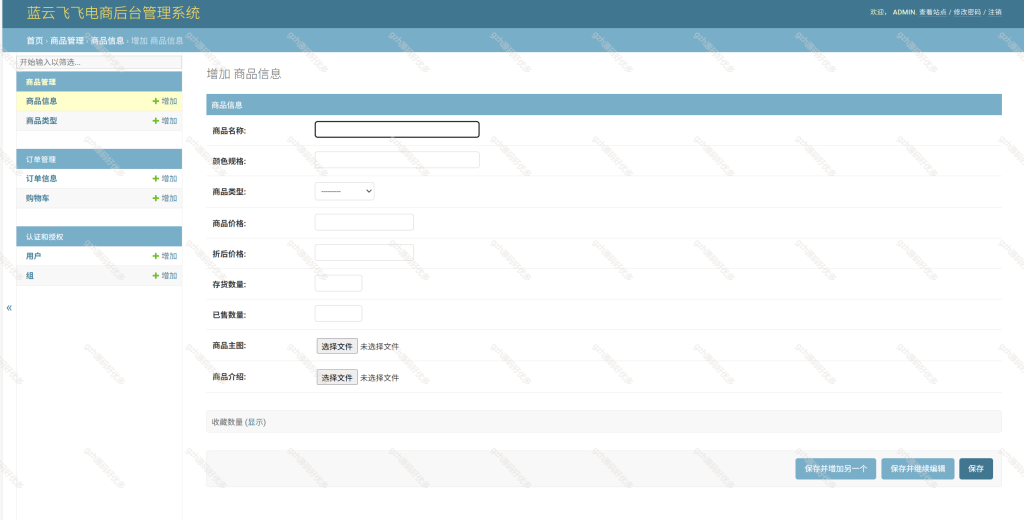
Task: Show the collapsed 收藏数量 section
Action: pyautogui.click(x=257, y=422)
